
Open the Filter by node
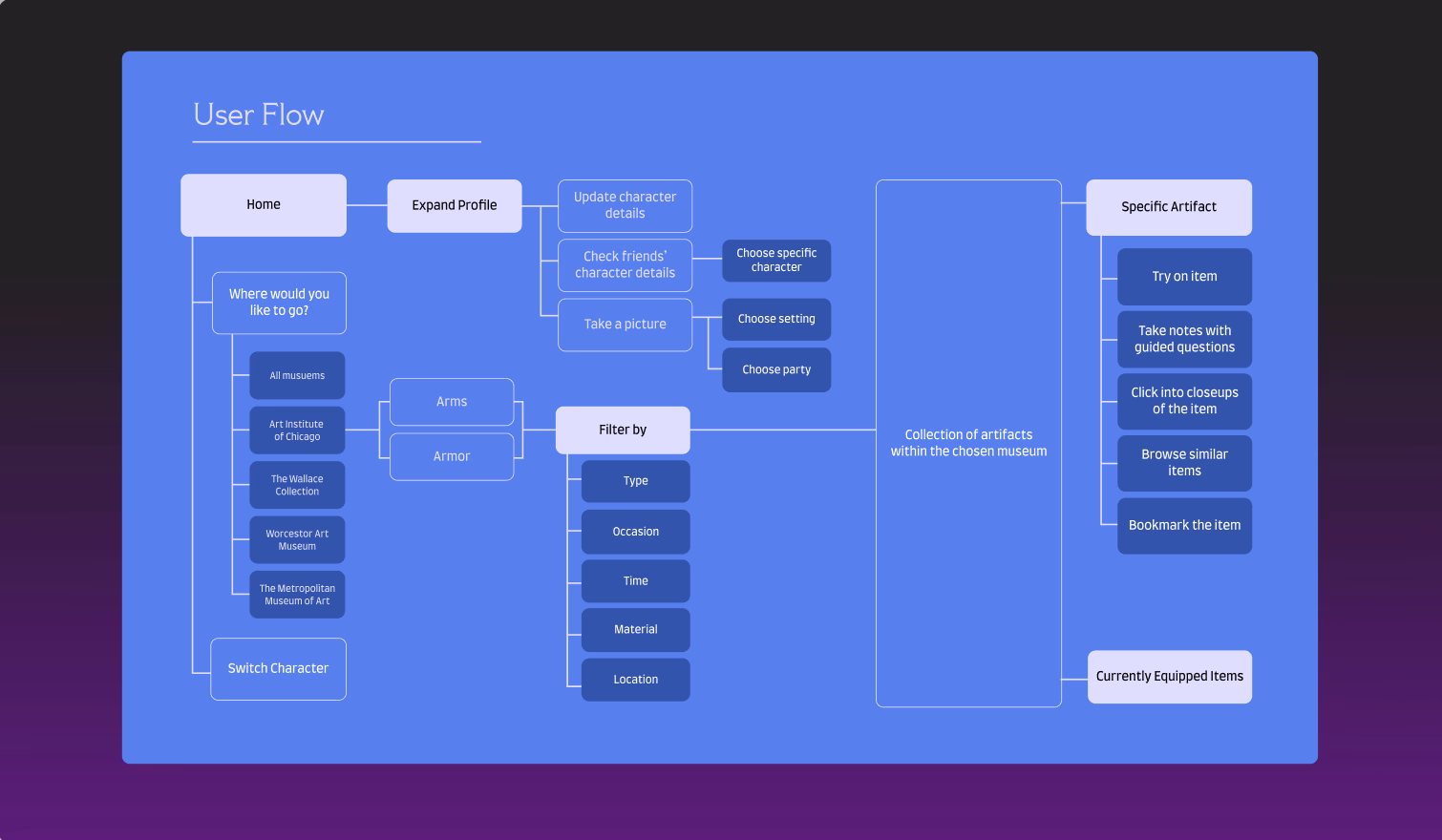pos(622,430)
